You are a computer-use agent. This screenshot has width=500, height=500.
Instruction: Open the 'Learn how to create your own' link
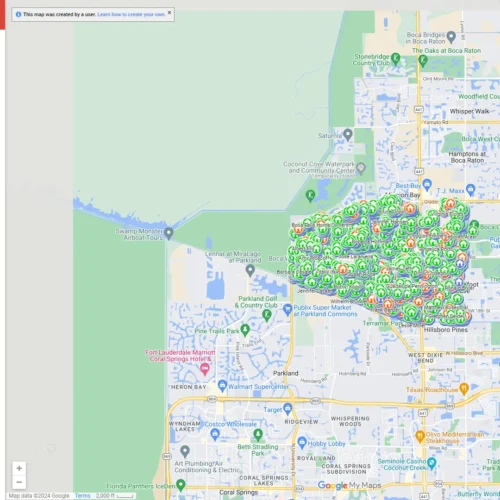[131, 14]
